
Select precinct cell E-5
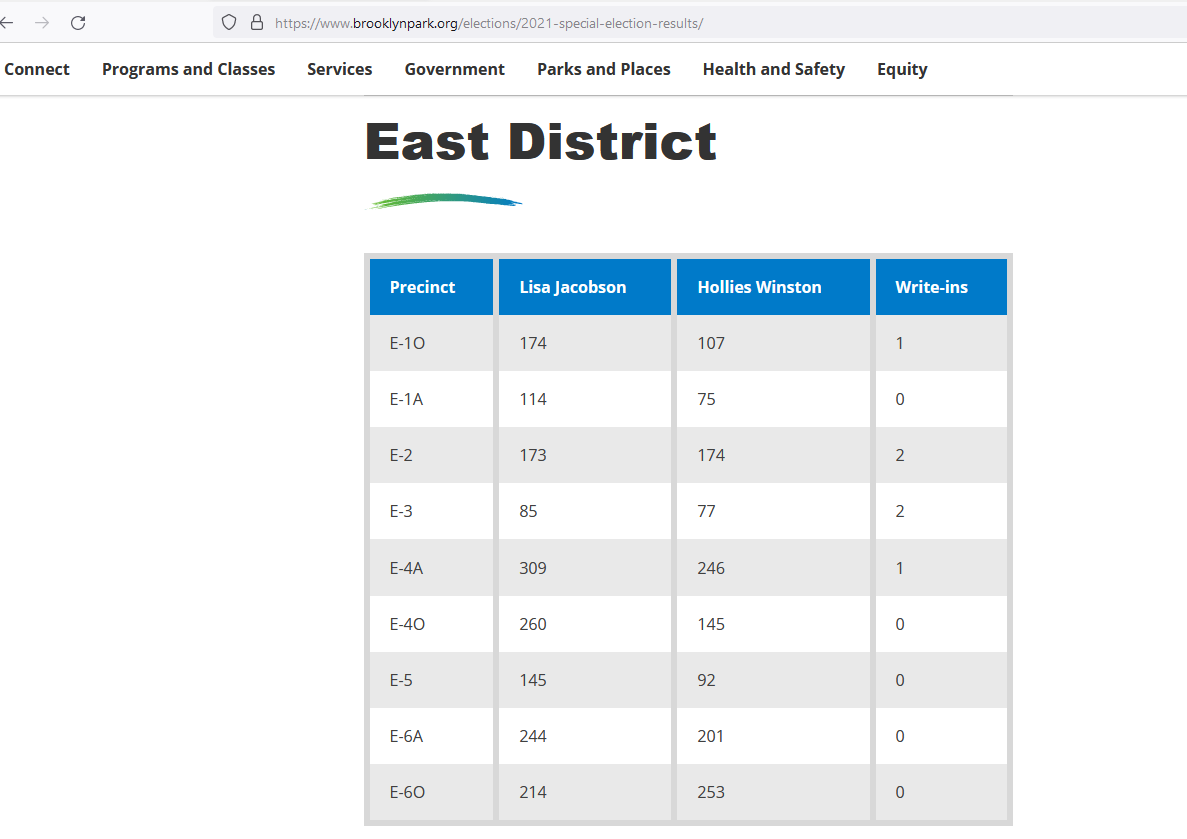[431, 680]
